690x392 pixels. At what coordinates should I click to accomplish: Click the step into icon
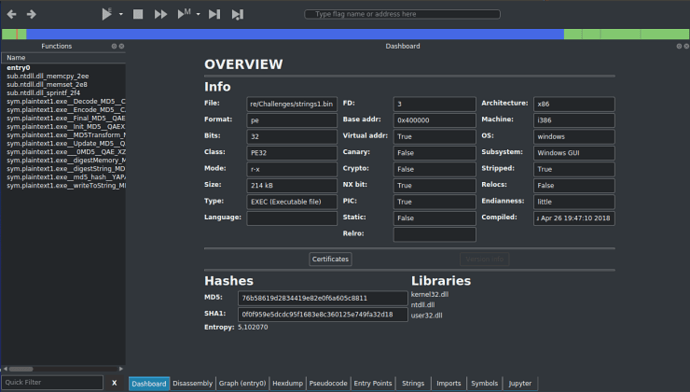pyautogui.click(x=214, y=15)
